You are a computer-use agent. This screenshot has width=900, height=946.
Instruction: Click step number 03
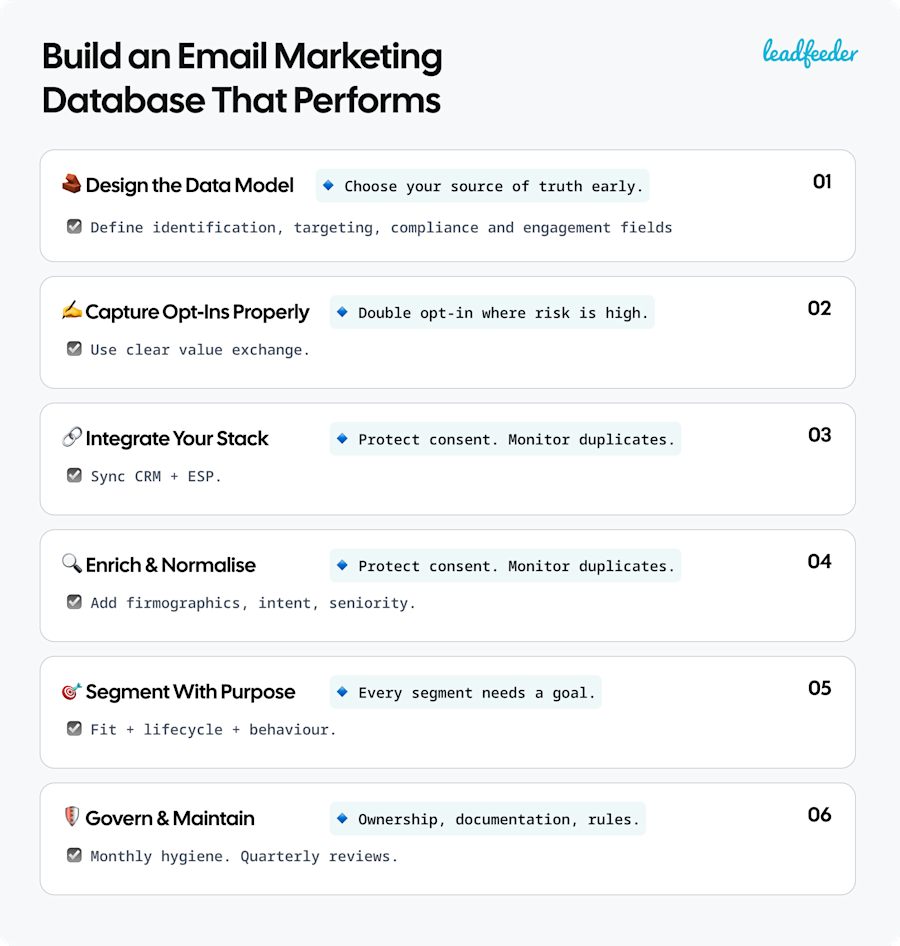pyautogui.click(x=819, y=435)
